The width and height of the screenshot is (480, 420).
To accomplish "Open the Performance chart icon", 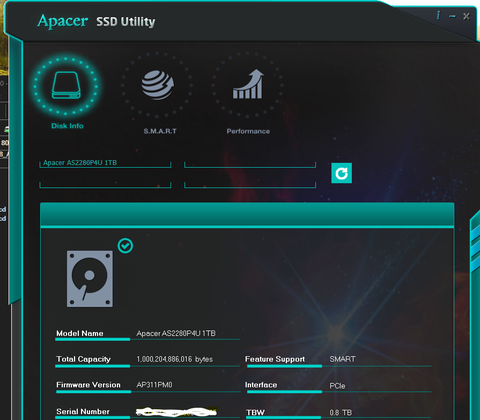I will tap(248, 85).
